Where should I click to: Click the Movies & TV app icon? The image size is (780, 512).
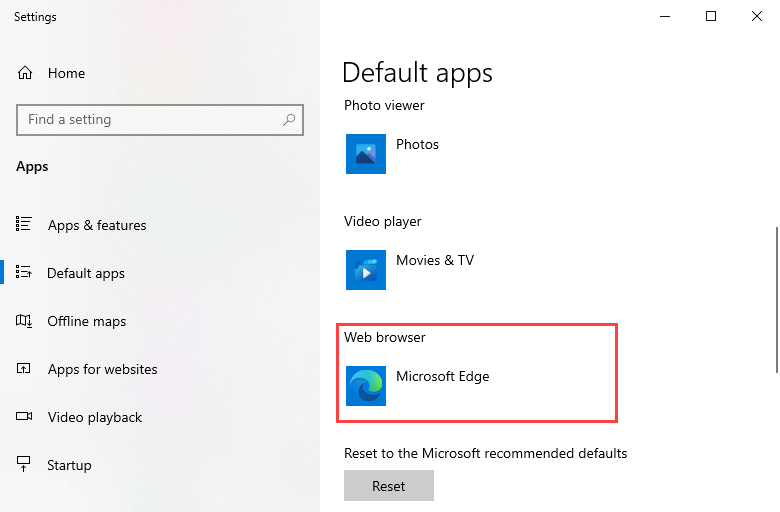coord(365,270)
